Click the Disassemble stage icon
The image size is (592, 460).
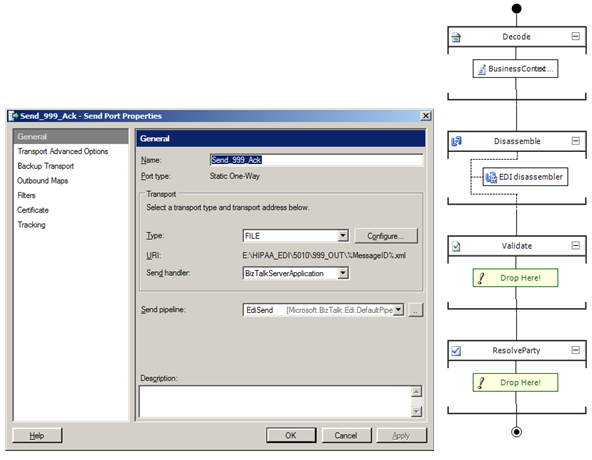click(456, 141)
